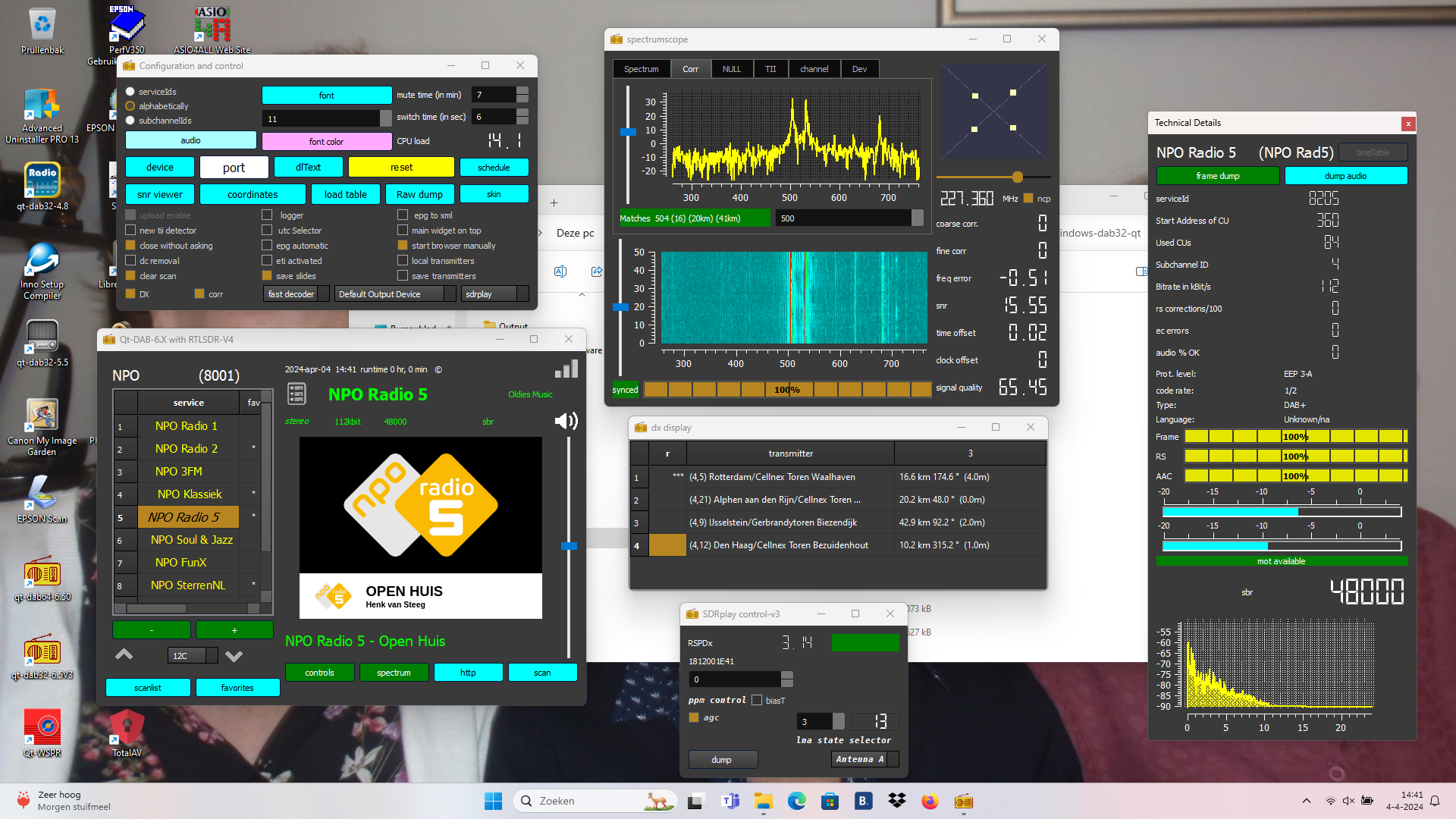Adjust the mute time spinbox
1456x819 pixels.
point(500,95)
